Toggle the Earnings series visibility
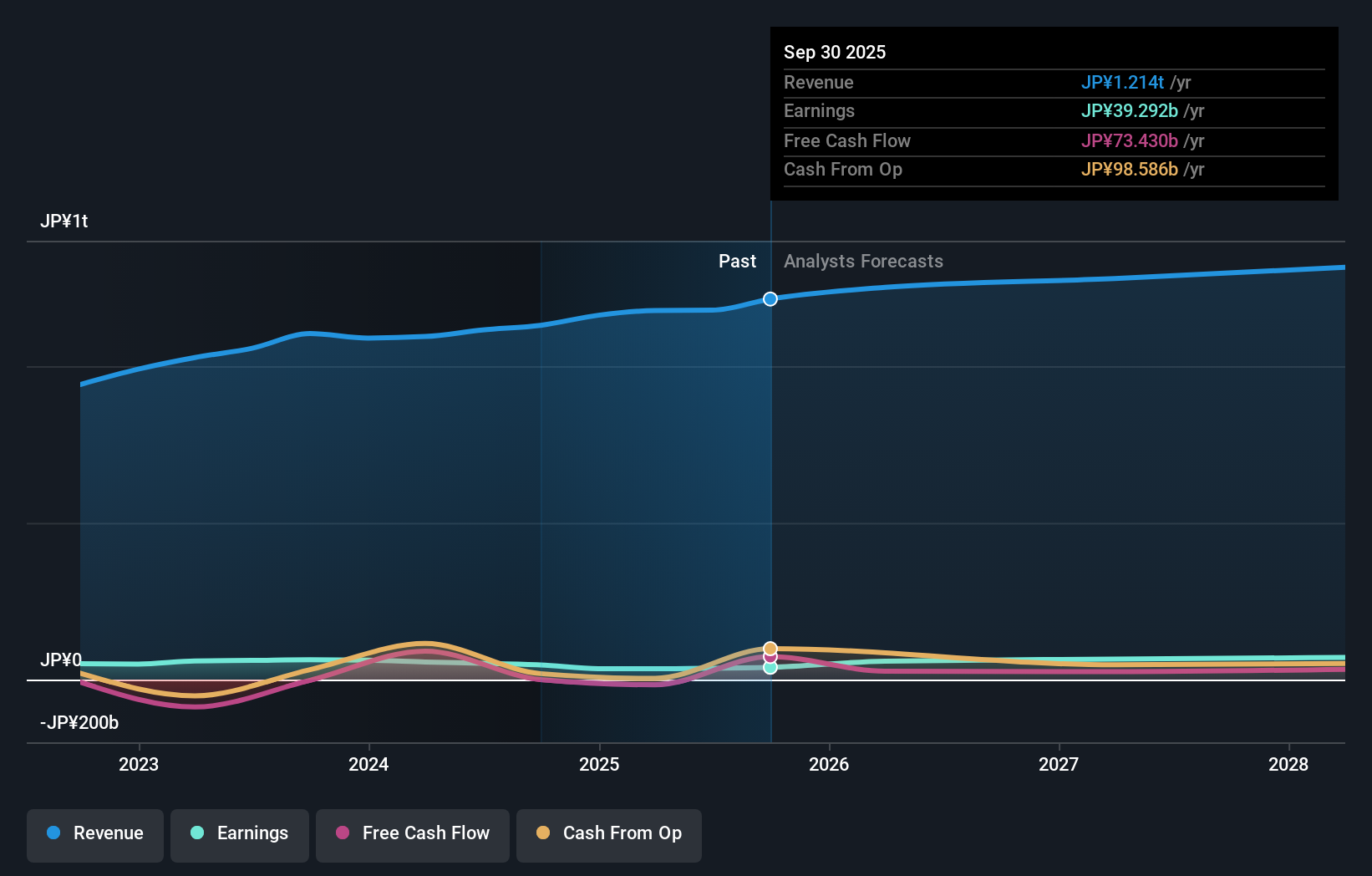 point(239,833)
